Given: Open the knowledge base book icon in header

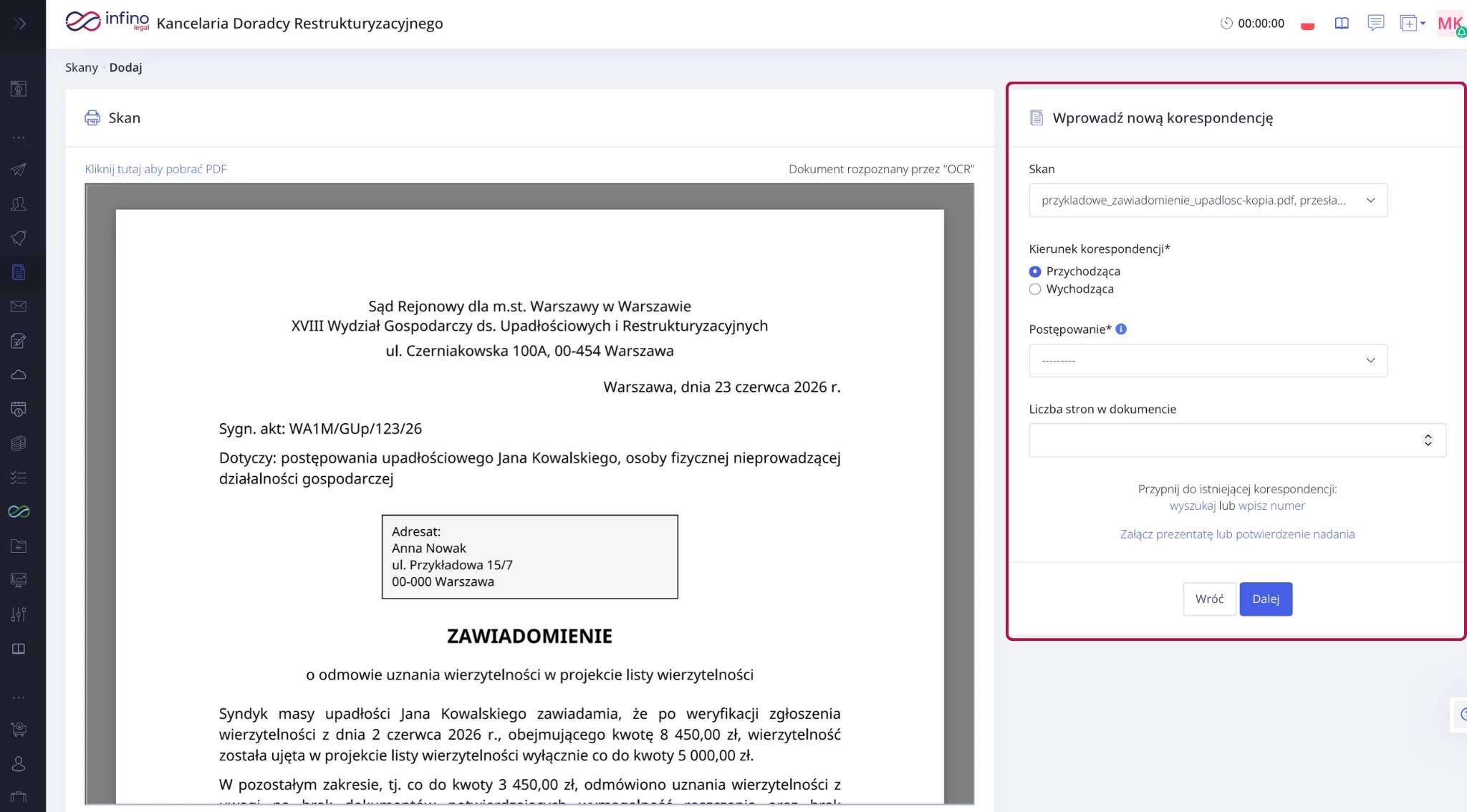Looking at the screenshot, I should pos(1342,24).
